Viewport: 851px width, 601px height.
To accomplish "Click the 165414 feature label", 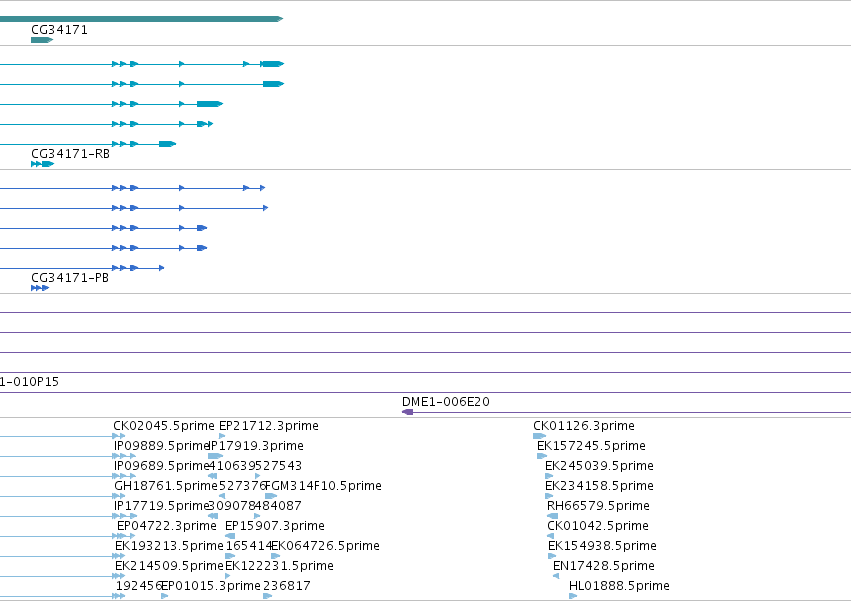I will click(x=248, y=546).
